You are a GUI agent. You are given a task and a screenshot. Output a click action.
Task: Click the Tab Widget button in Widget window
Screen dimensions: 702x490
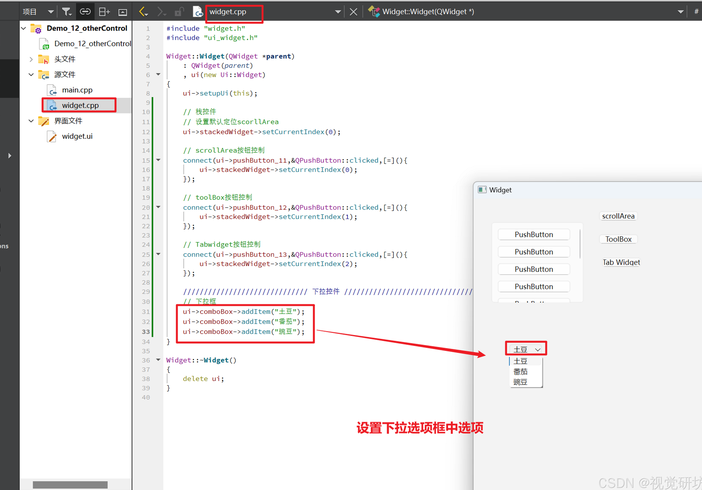[x=621, y=262]
